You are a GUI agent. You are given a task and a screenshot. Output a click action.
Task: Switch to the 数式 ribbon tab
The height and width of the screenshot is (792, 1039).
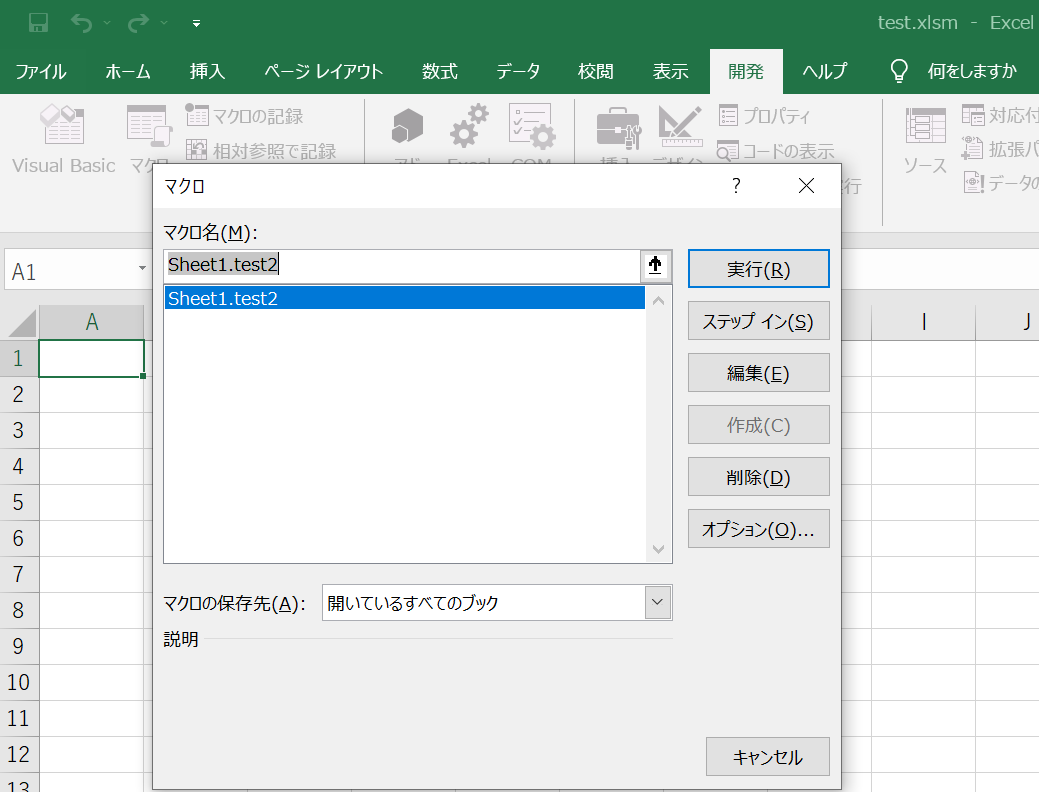(x=439, y=71)
